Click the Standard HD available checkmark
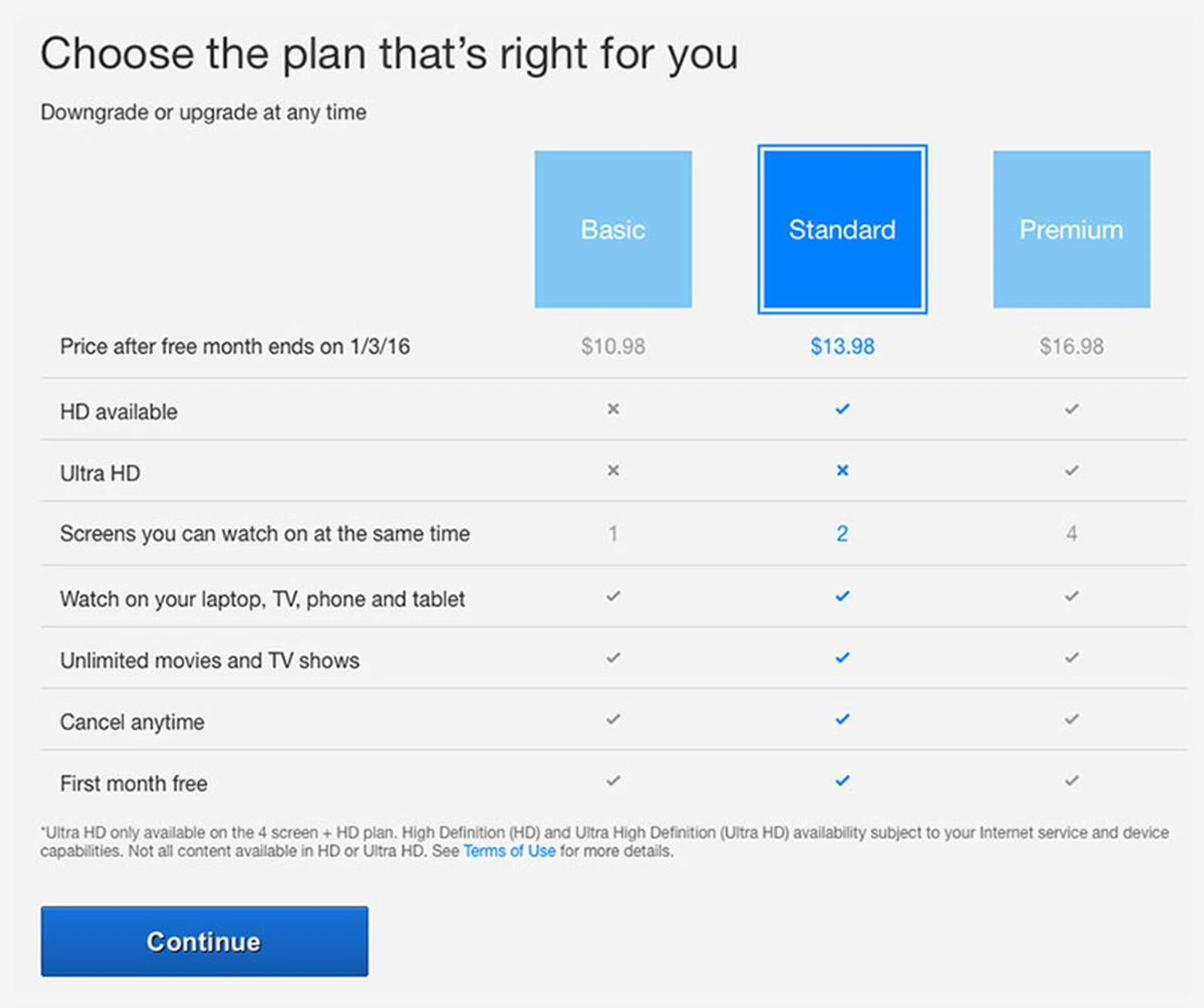 [x=842, y=409]
